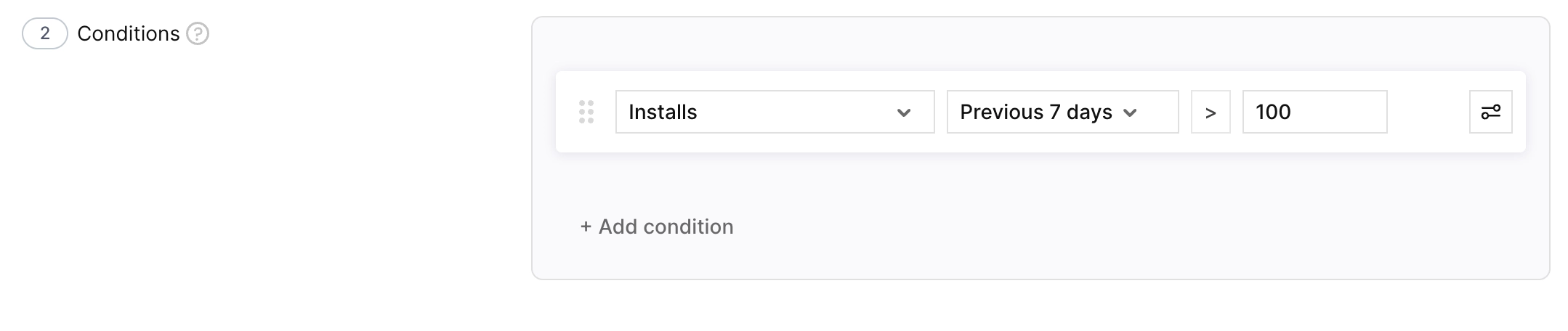Select the step 2 number badge
1568x331 pixels.
(45, 33)
